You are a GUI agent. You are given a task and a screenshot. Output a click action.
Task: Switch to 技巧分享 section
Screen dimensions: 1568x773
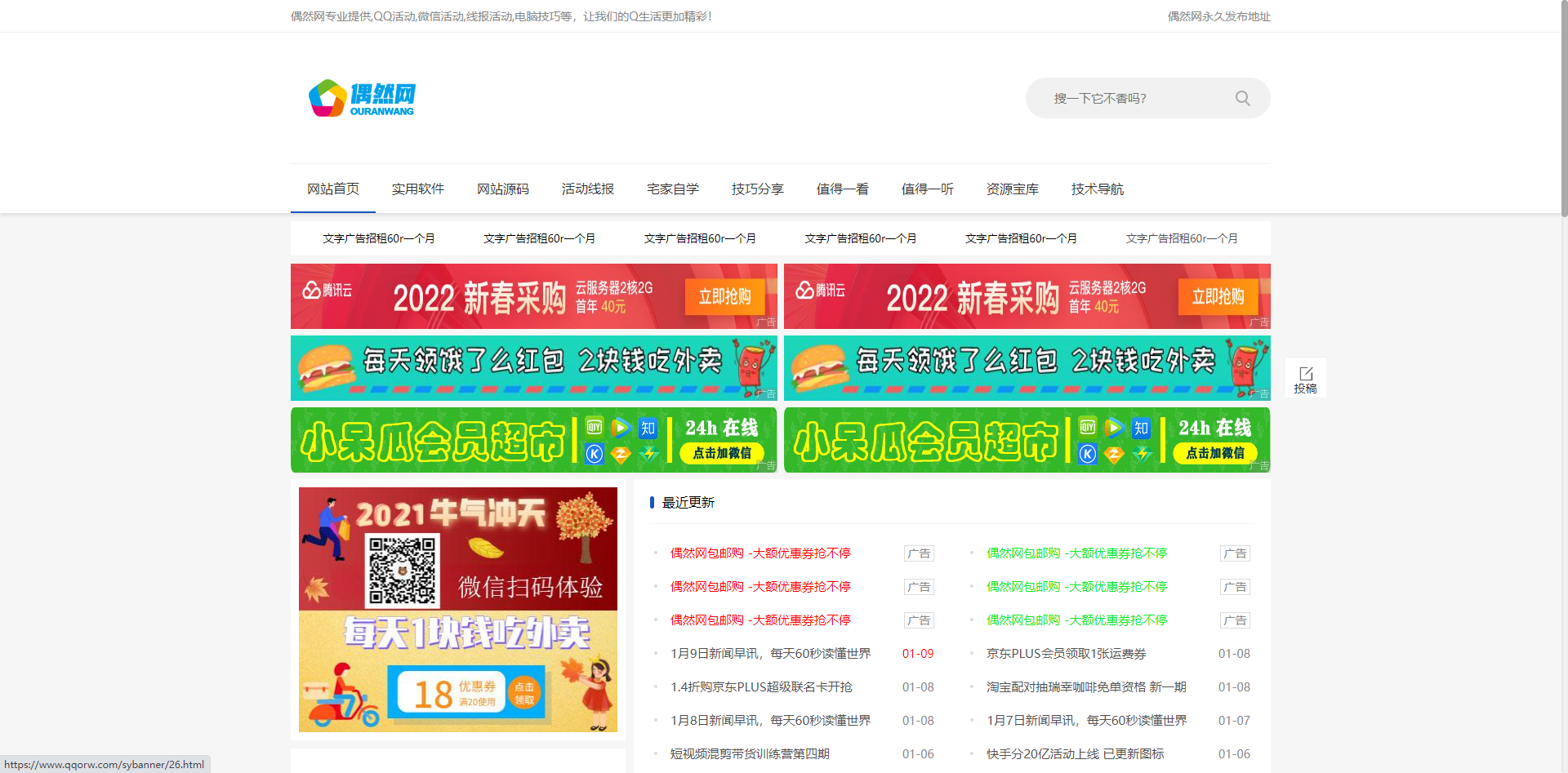[x=758, y=189]
